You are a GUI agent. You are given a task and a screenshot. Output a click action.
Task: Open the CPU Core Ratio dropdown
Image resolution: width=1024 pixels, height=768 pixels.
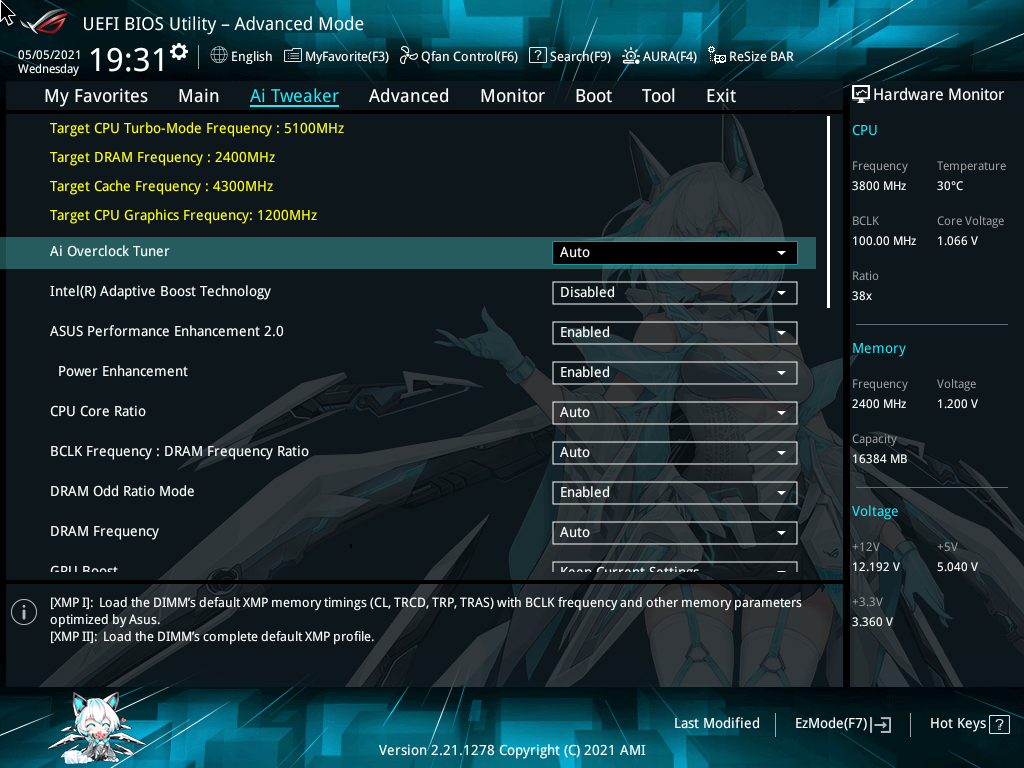tap(675, 413)
